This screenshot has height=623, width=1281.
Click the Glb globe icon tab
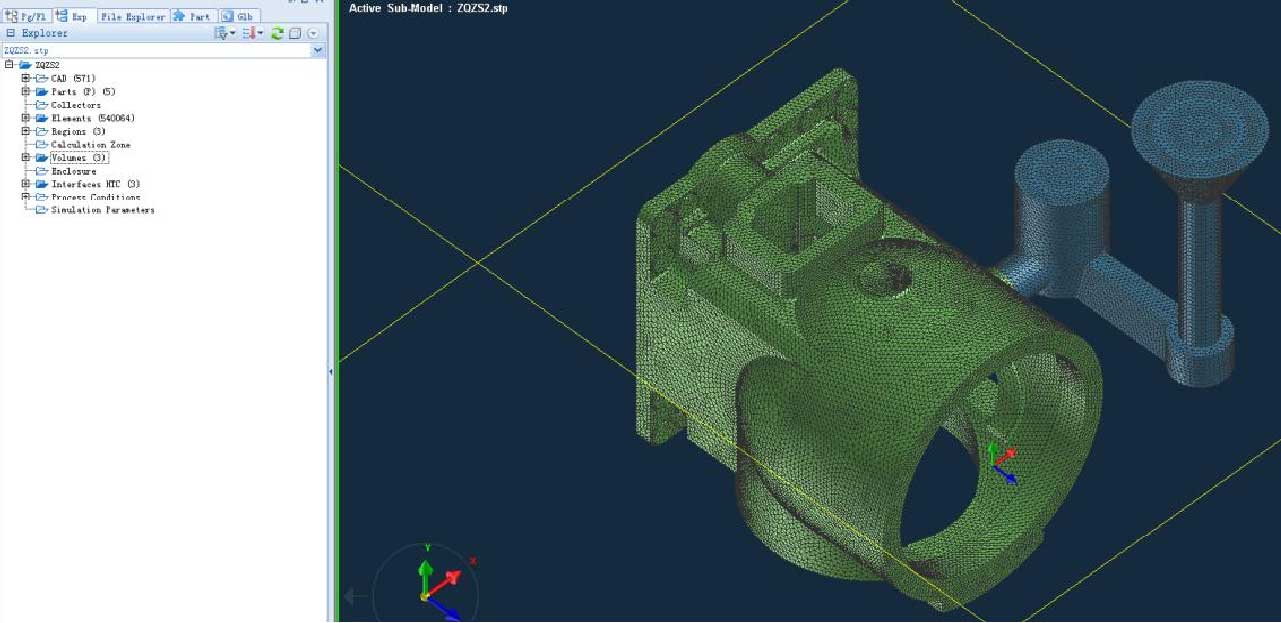231,16
